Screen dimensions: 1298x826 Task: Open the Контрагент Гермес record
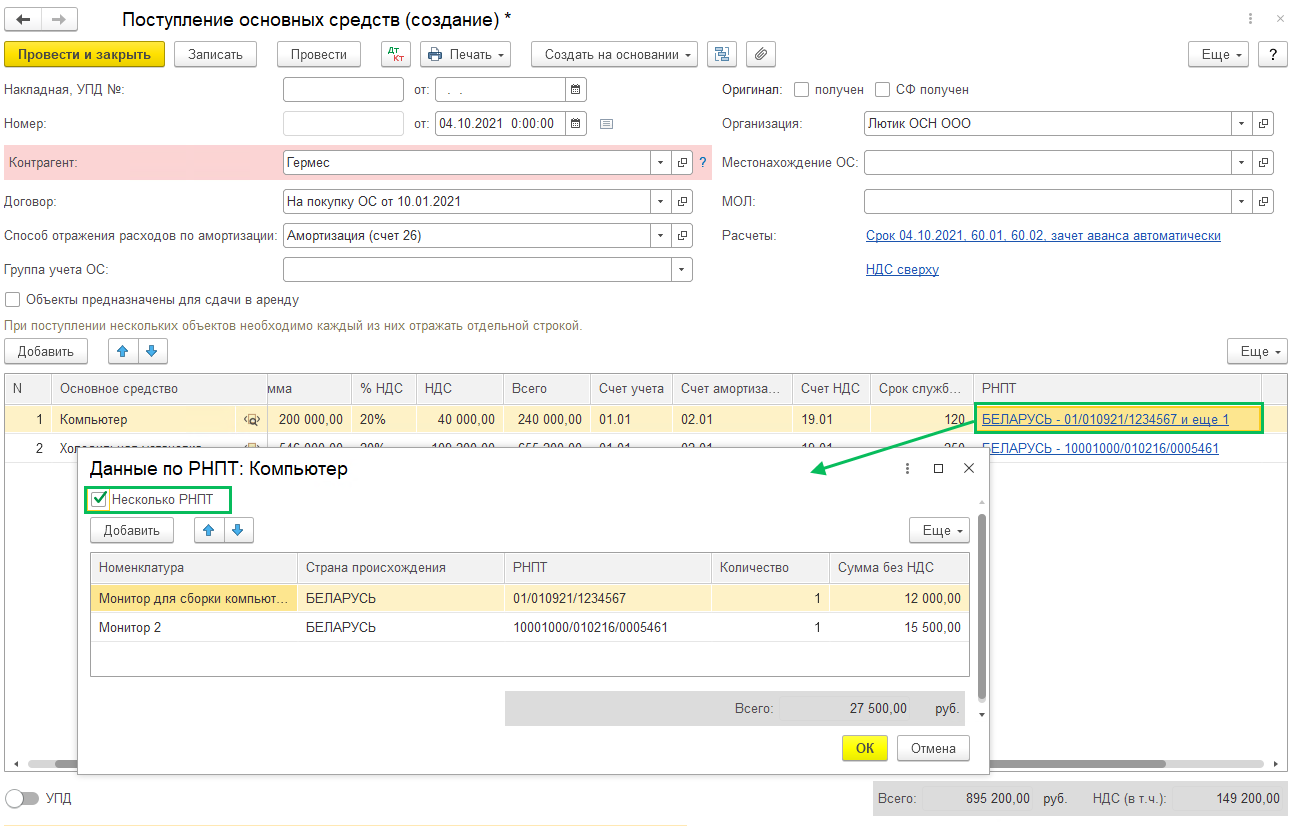pos(683,162)
